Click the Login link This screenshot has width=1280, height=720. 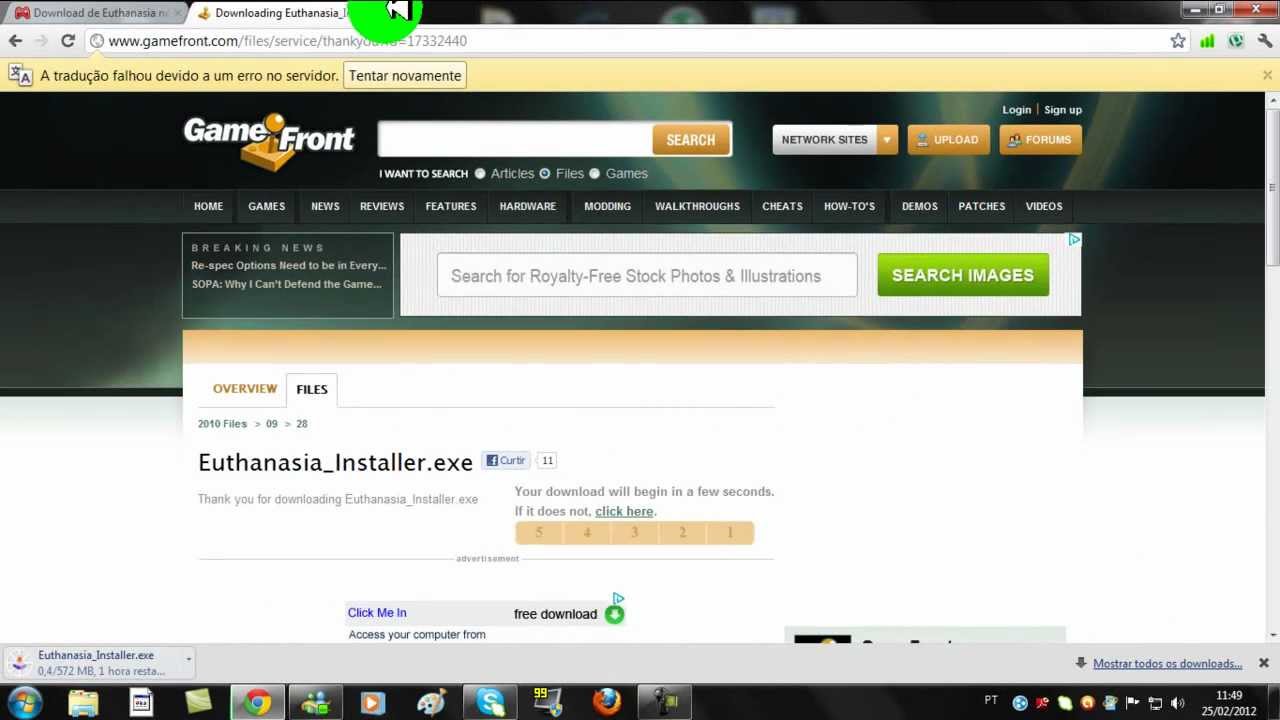tap(1016, 110)
